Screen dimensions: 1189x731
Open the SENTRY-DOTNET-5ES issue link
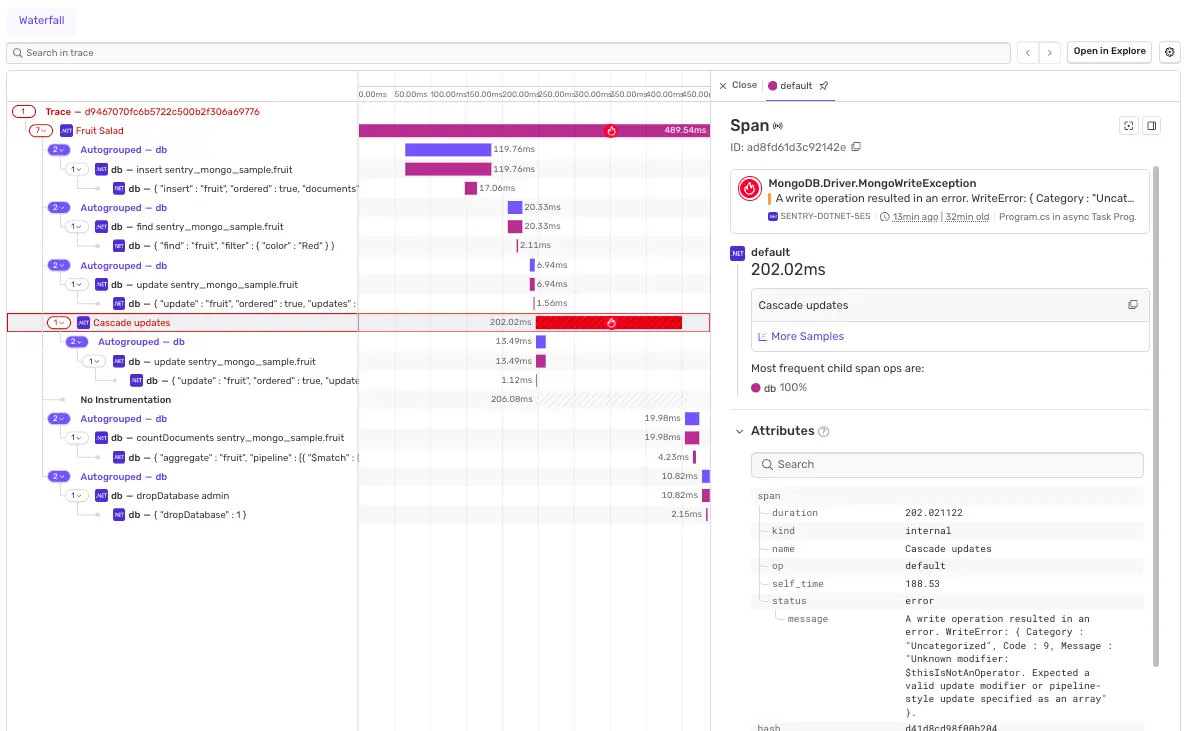point(819,217)
